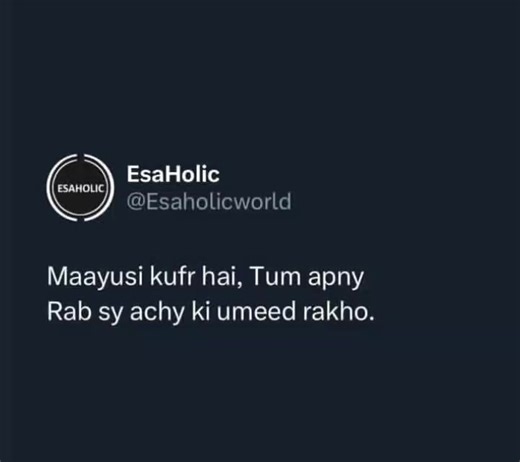Click the word sy in the tweet

pyautogui.click(x=110, y=315)
